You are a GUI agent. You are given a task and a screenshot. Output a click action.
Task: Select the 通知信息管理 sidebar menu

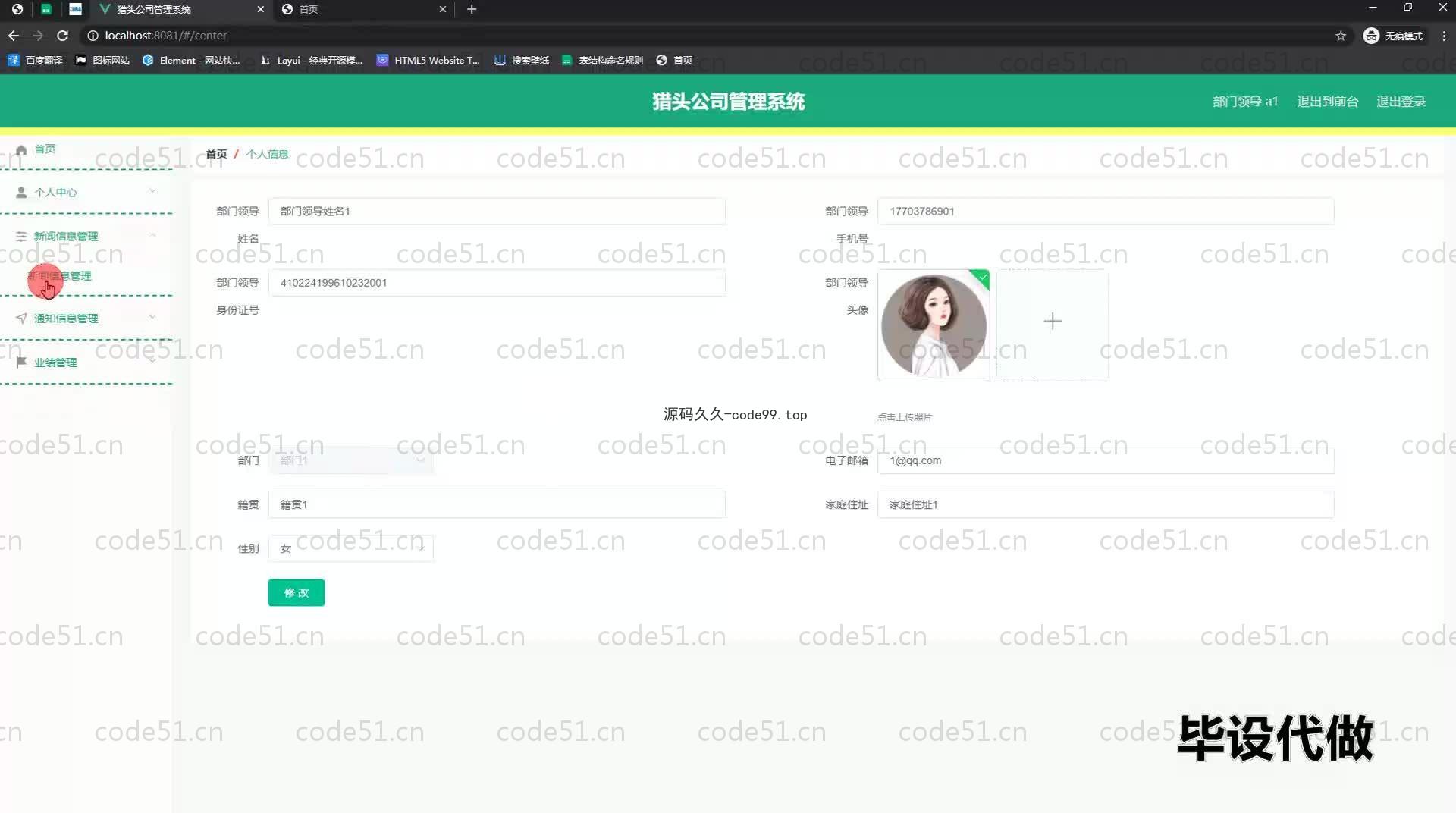tap(86, 319)
